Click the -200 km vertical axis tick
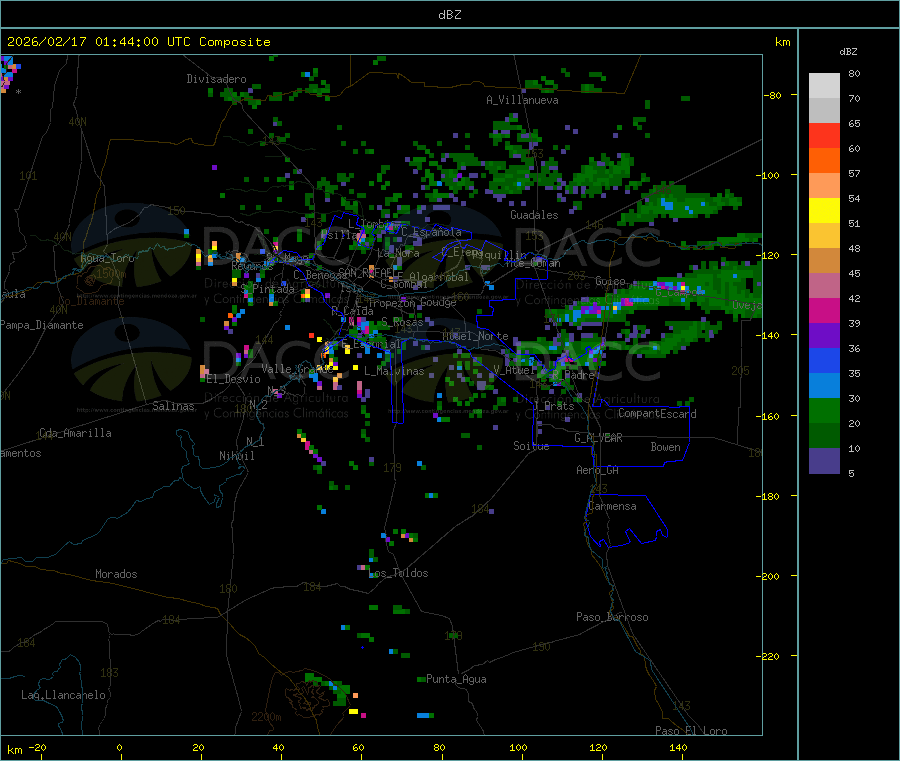 point(768,576)
